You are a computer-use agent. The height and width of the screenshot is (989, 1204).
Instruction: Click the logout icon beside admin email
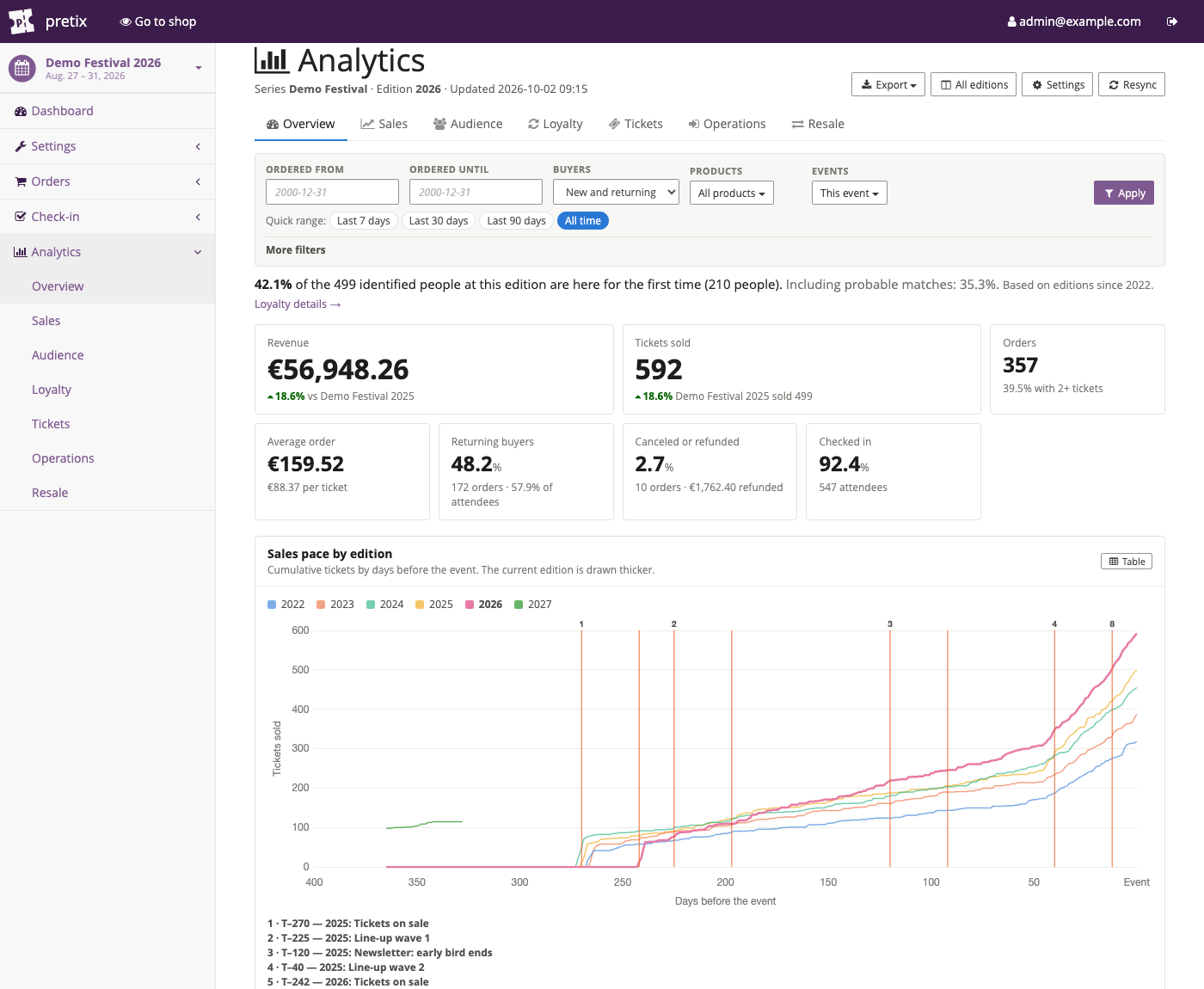coord(1172,21)
